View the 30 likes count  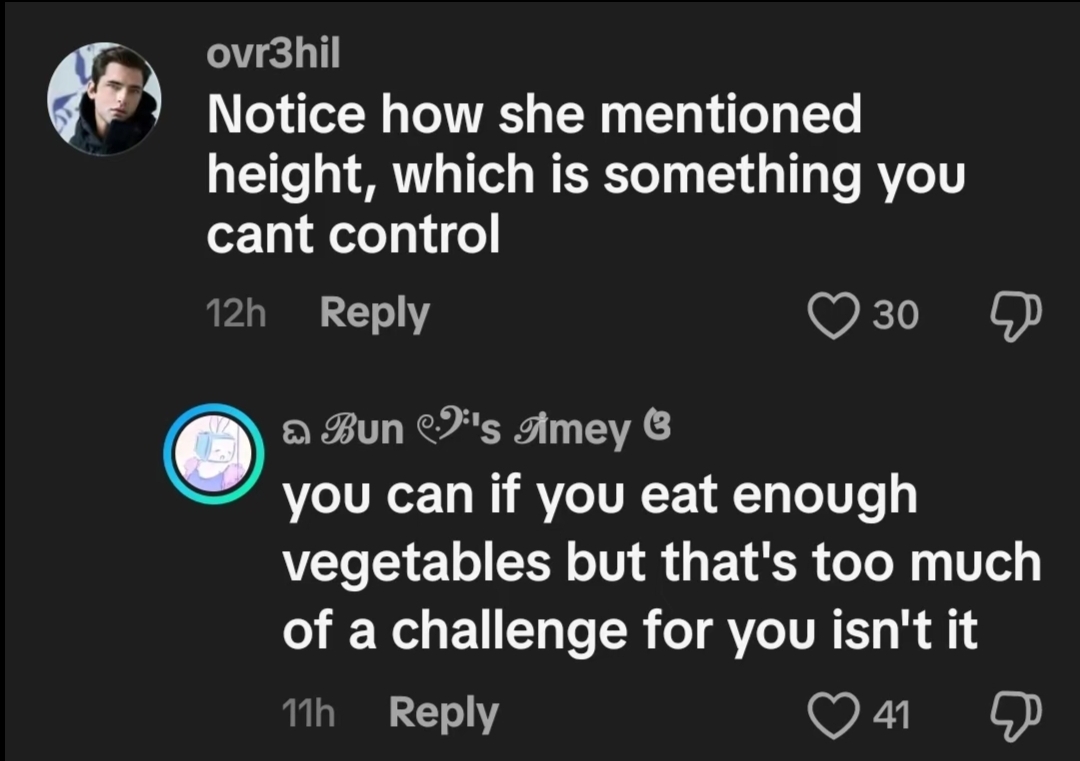895,315
